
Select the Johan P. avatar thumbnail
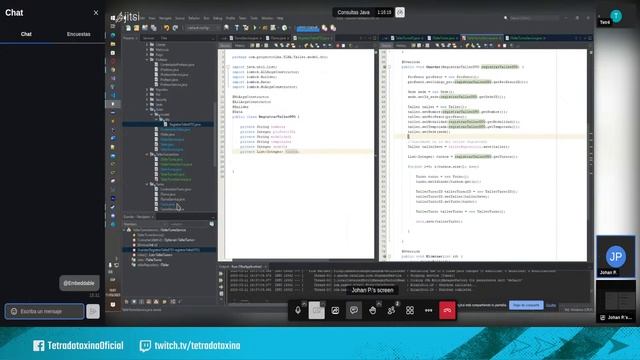[616, 257]
